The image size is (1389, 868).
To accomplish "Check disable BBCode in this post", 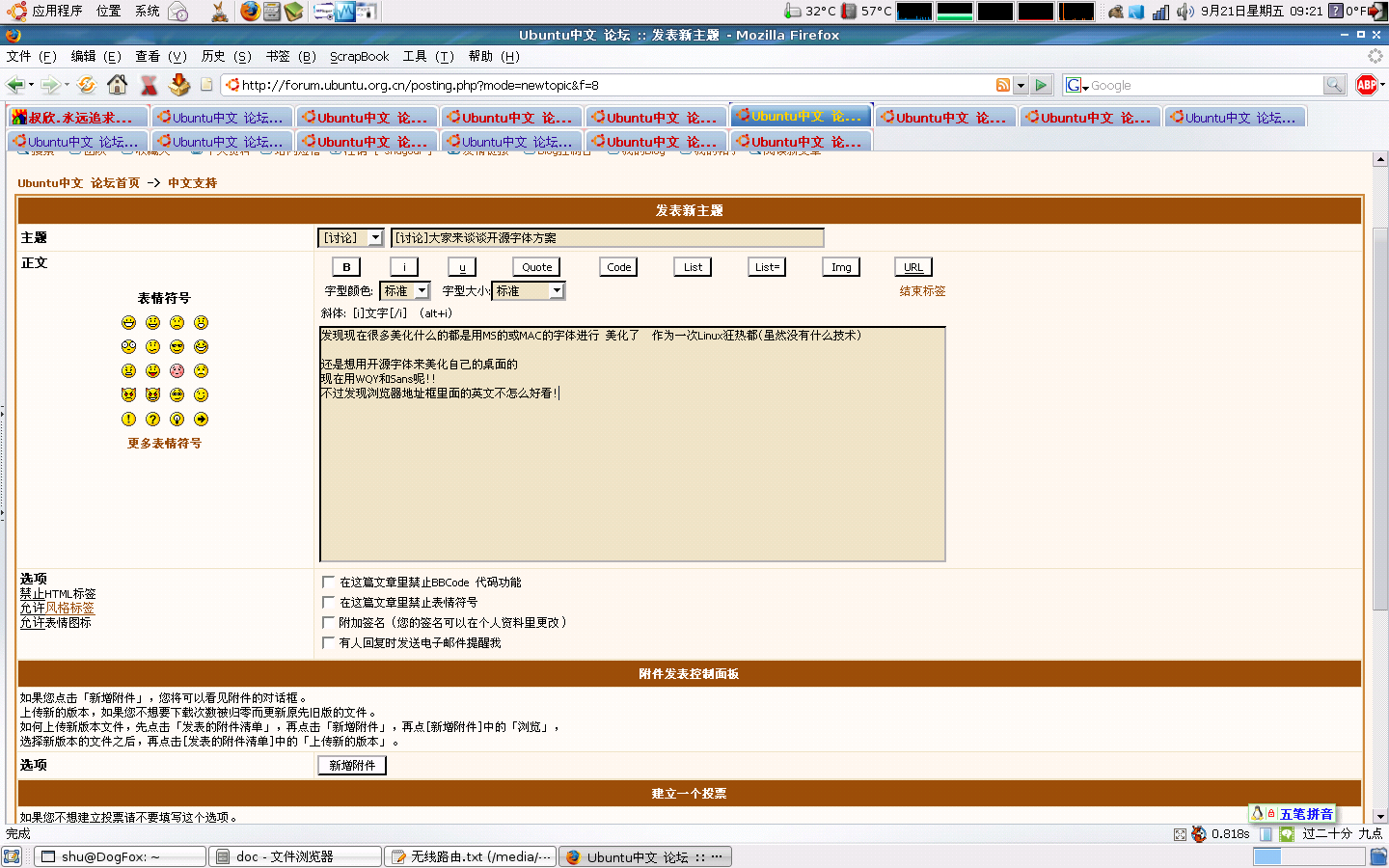I will (x=328, y=582).
